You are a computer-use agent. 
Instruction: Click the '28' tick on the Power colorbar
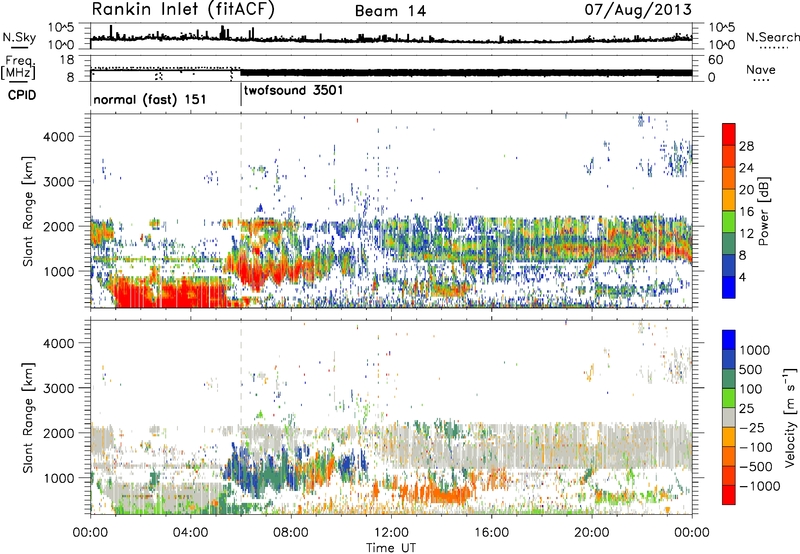tap(746, 146)
